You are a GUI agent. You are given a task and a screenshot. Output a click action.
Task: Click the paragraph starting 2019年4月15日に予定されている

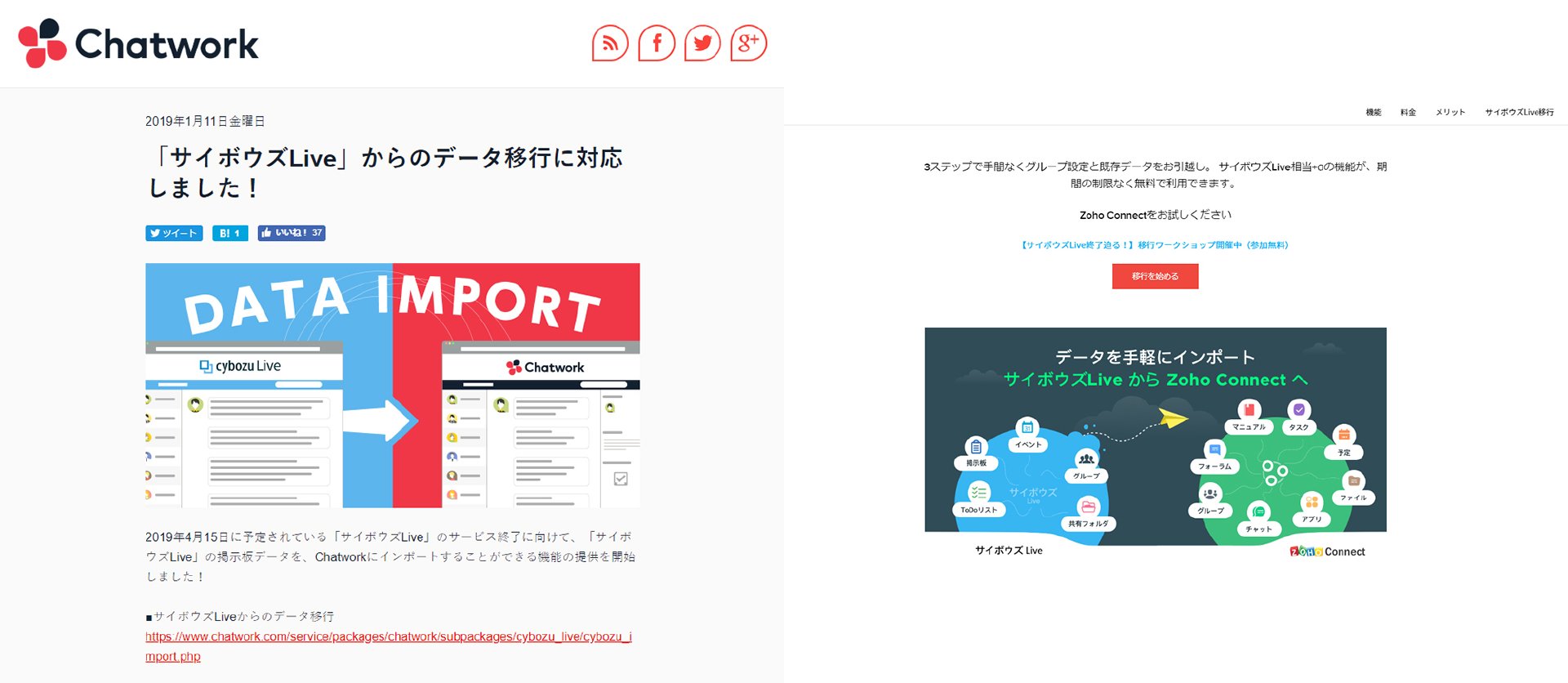pos(390,556)
